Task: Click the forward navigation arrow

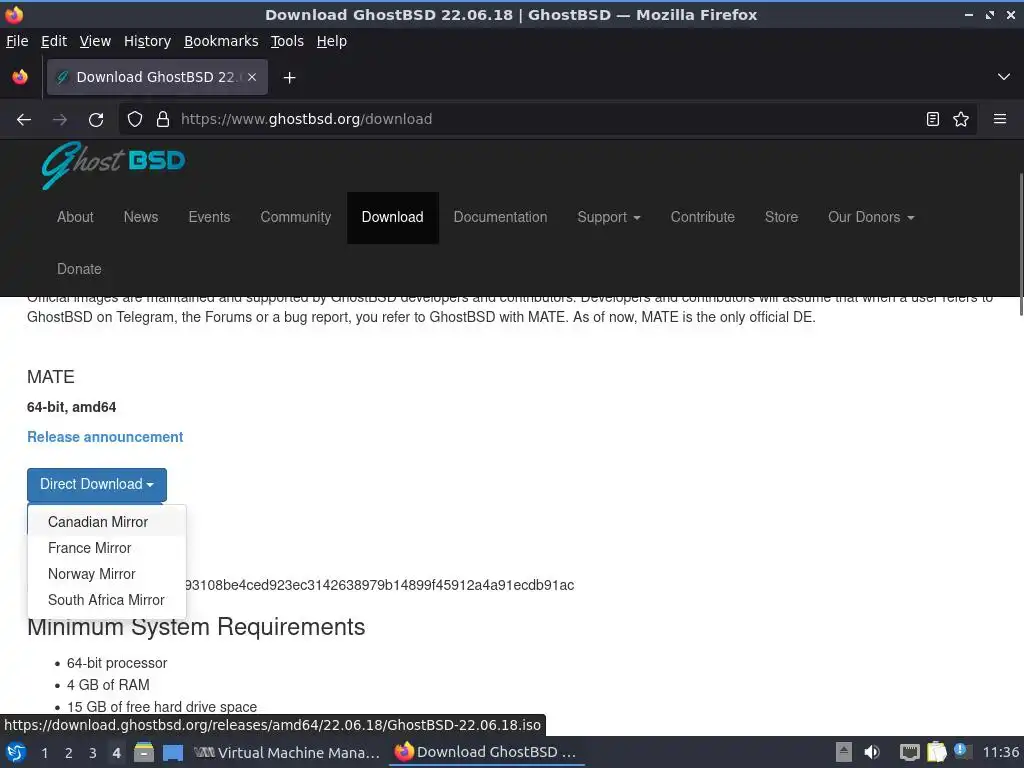Action: pos(59,120)
